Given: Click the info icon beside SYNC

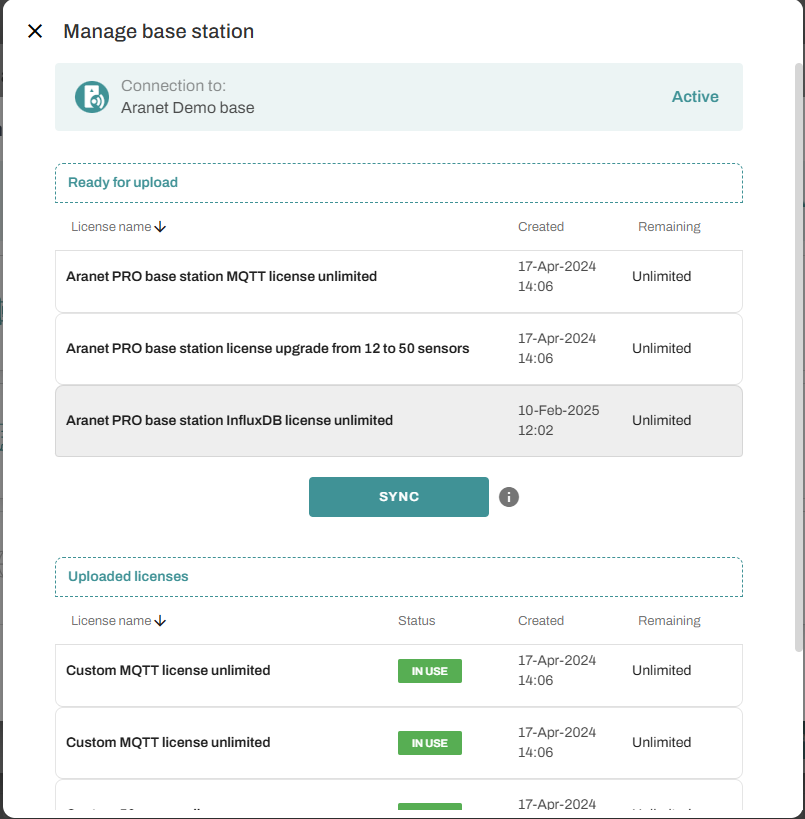Looking at the screenshot, I should pos(509,497).
